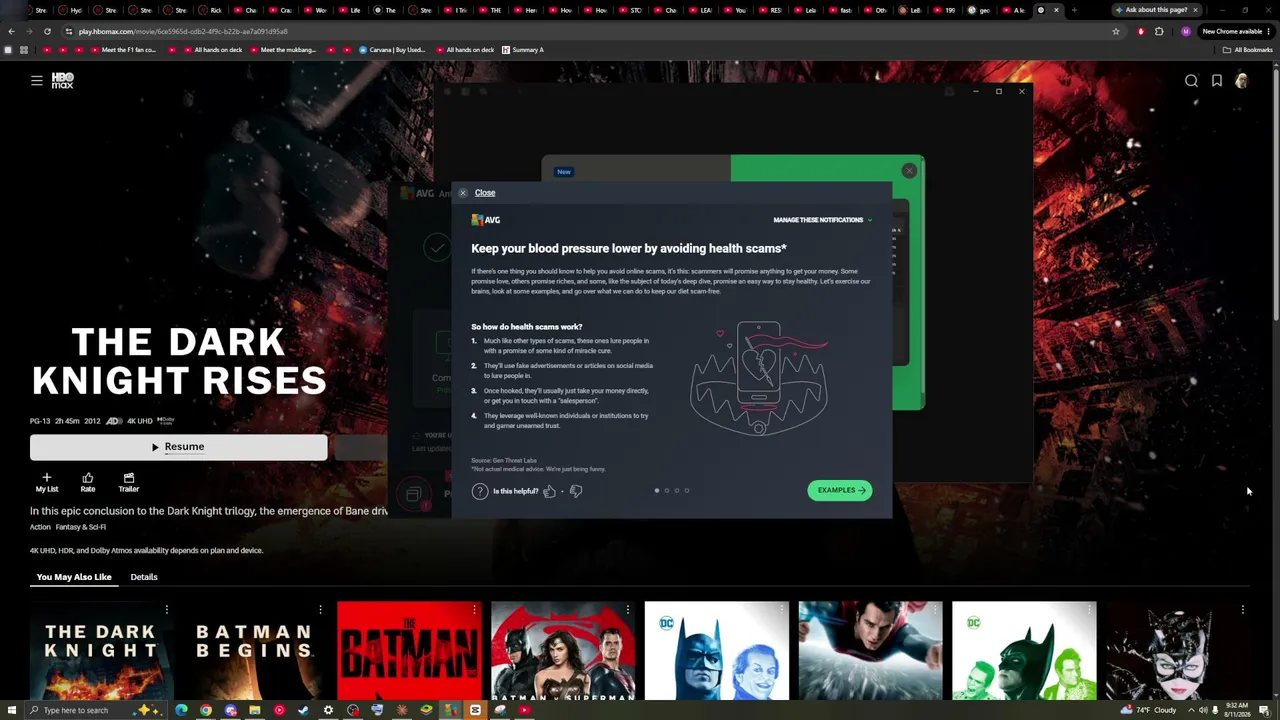Open the Chrome apps grid shortcut
1280x720 pixels.
(x=23, y=50)
